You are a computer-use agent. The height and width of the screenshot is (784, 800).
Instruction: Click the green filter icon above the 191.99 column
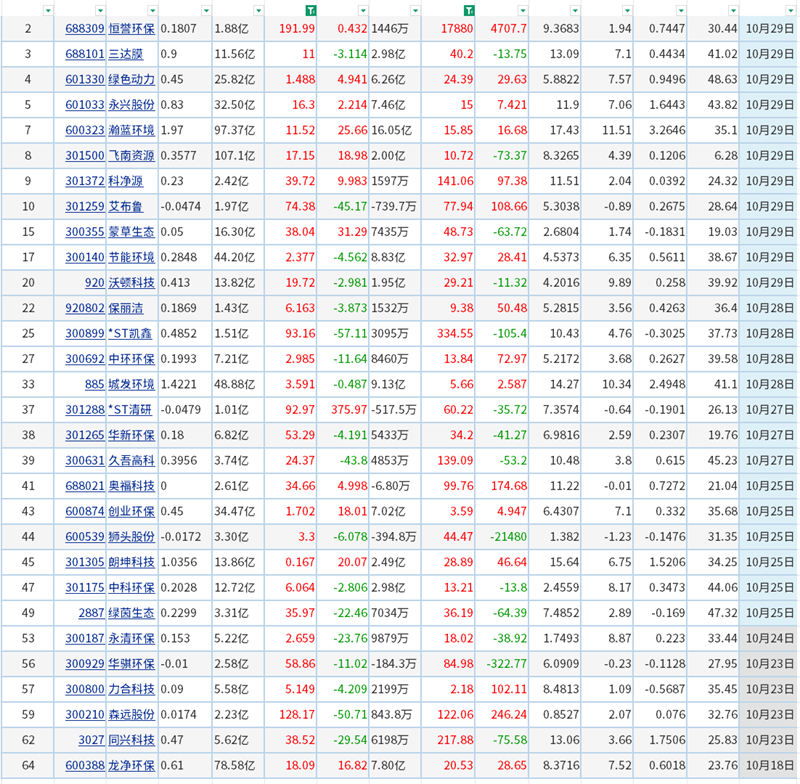tap(311, 10)
